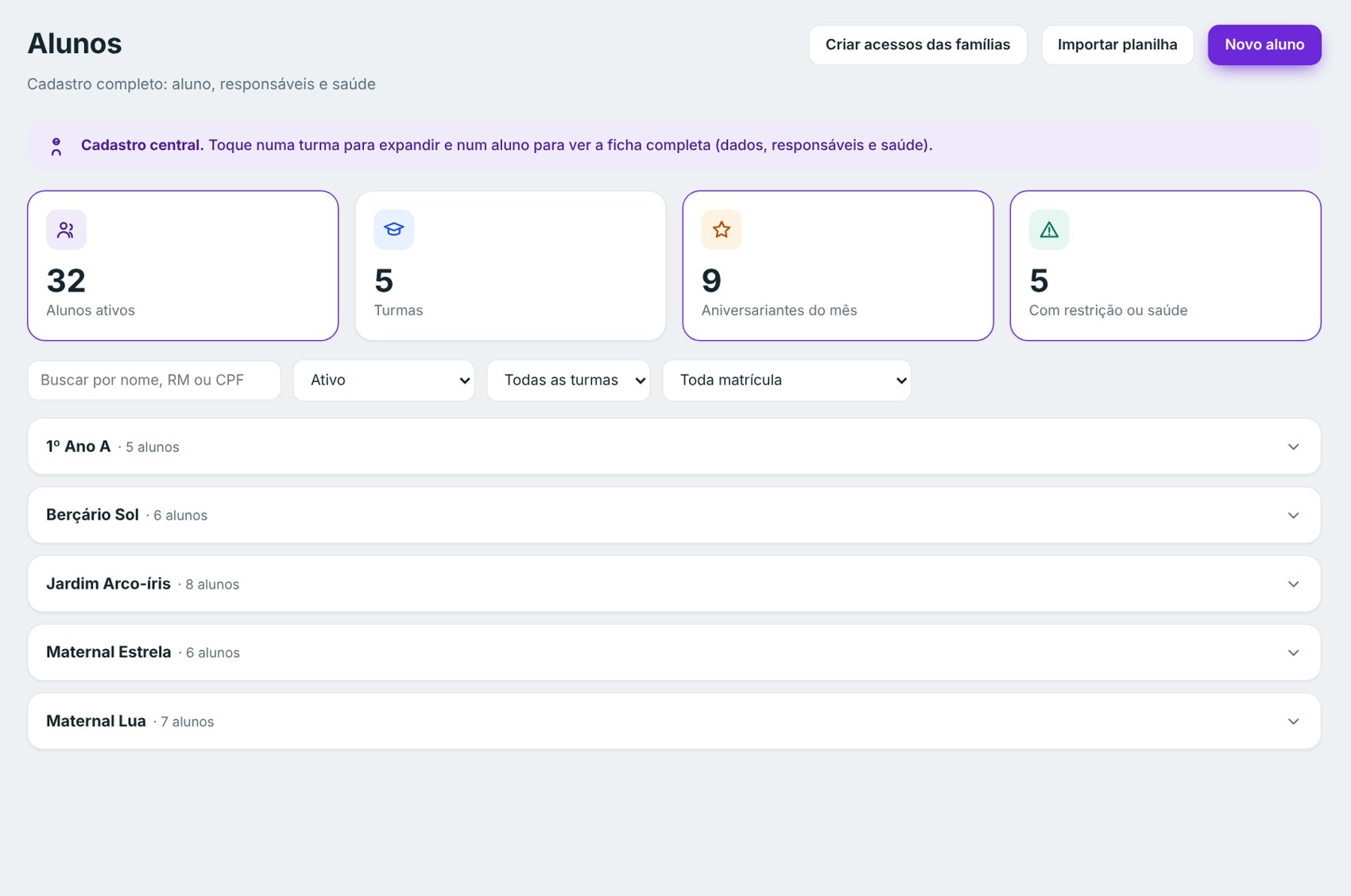Click the person icon in Cadastro central banner

point(56,146)
